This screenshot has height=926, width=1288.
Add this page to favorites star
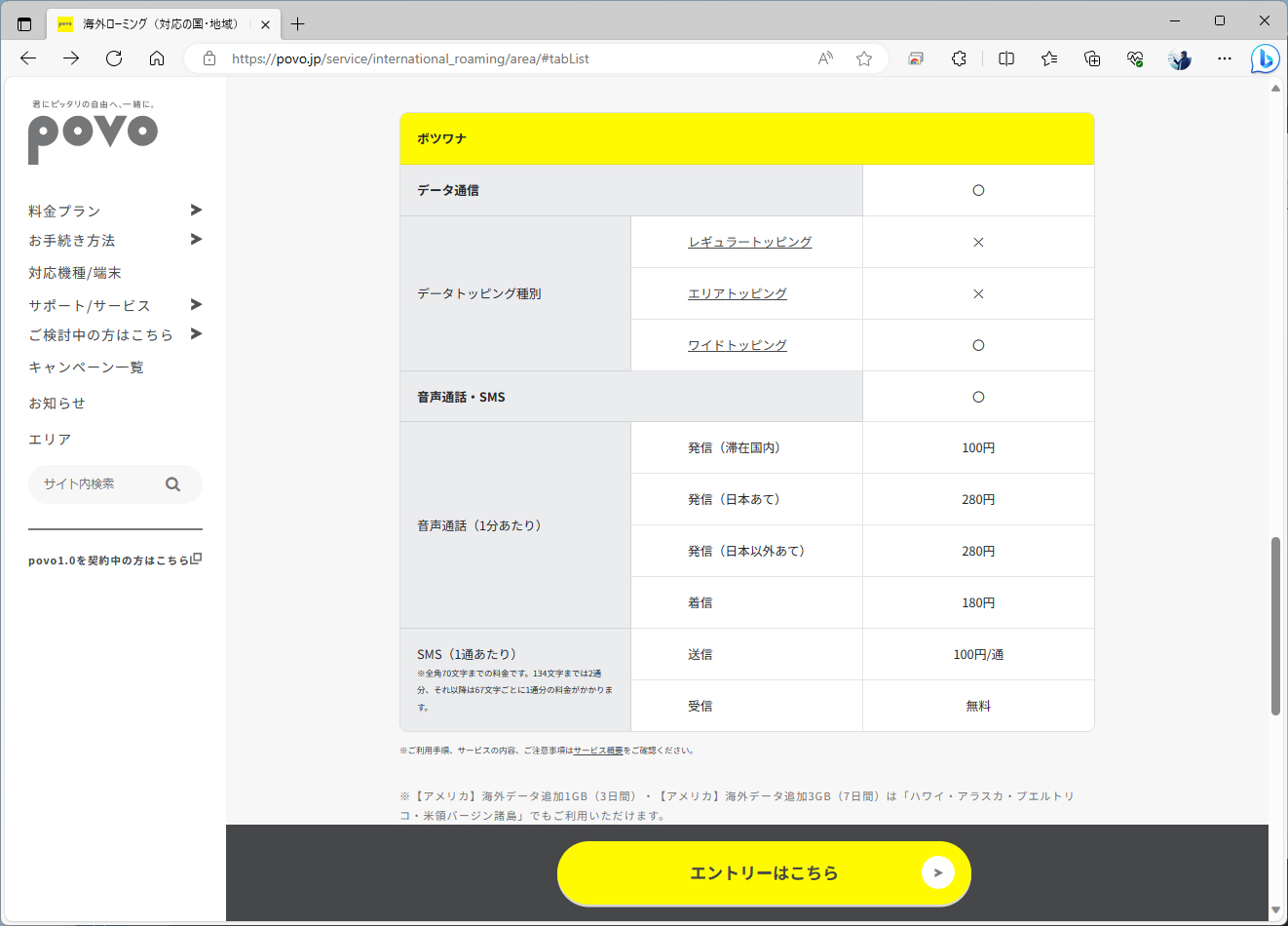[x=864, y=58]
